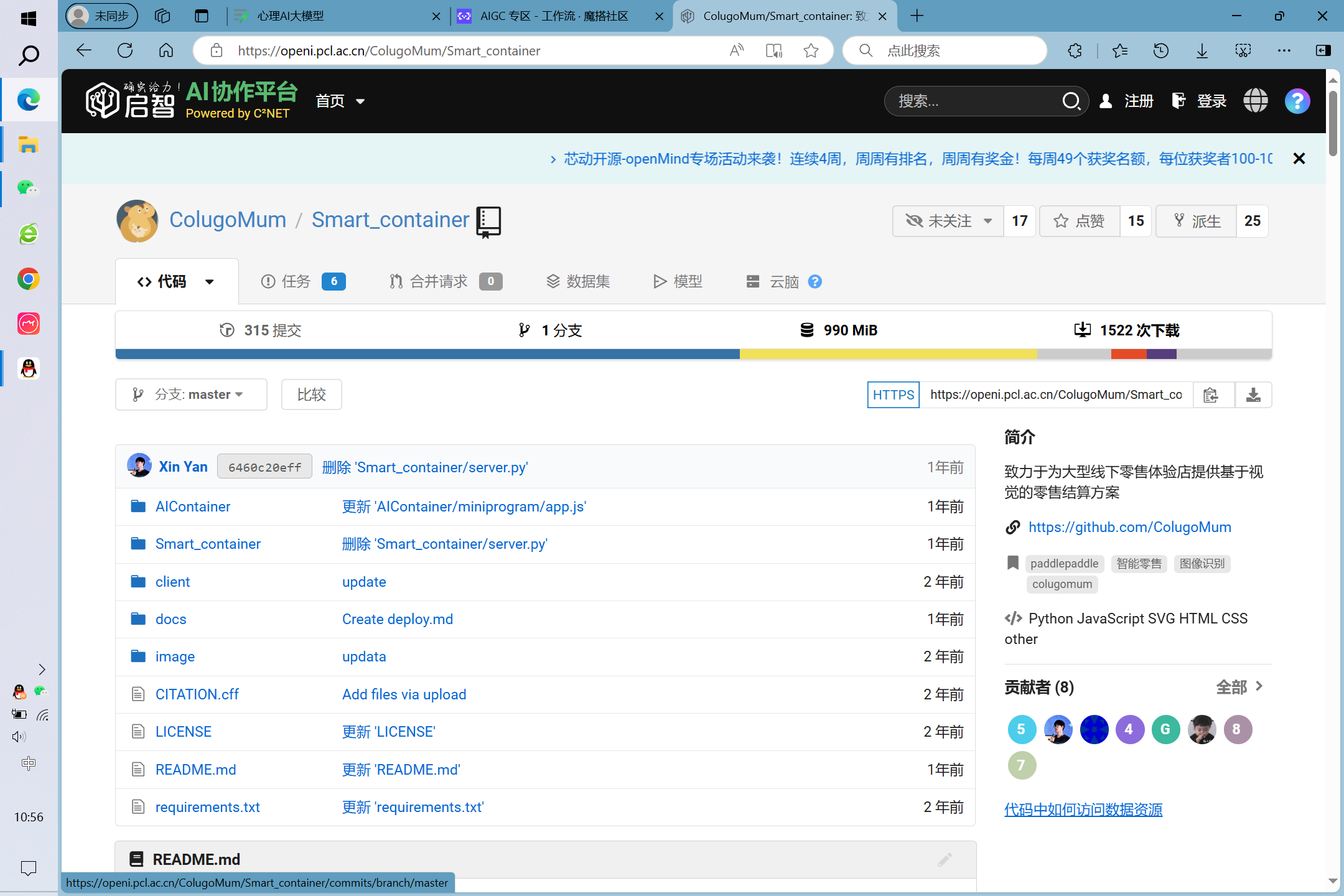This screenshot has width=1344, height=896.
Task: Open browser history clock icon
Action: (x=1160, y=50)
